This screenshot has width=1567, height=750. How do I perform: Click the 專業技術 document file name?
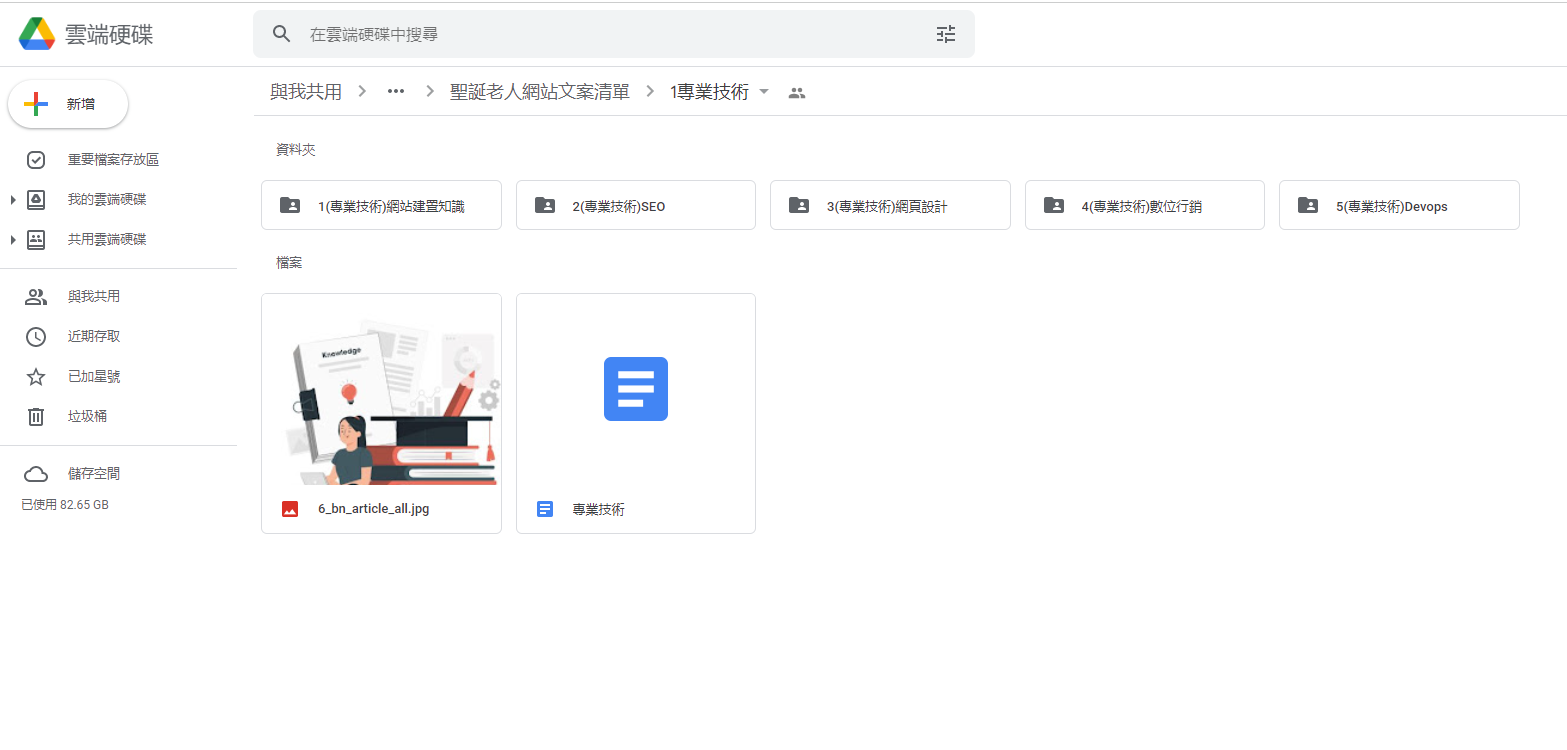tap(599, 509)
